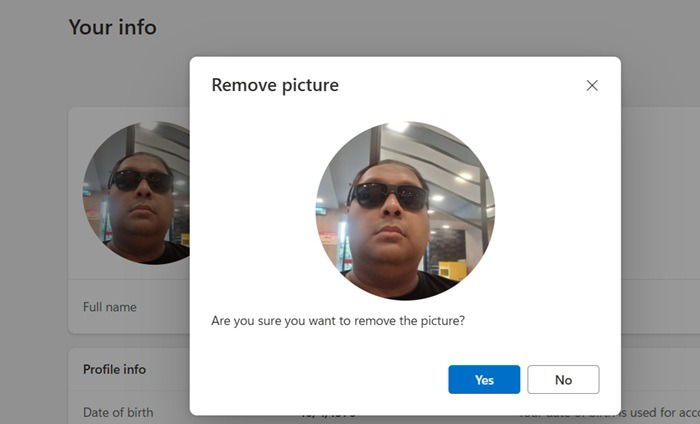Click the Date of birth label
The width and height of the screenshot is (700, 424).
click(118, 412)
